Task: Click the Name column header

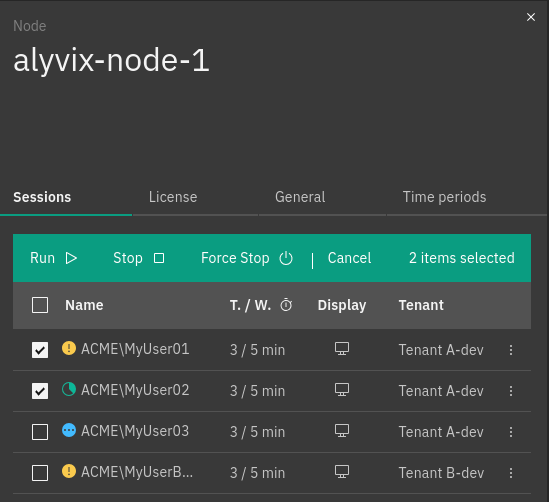Action: 84,305
